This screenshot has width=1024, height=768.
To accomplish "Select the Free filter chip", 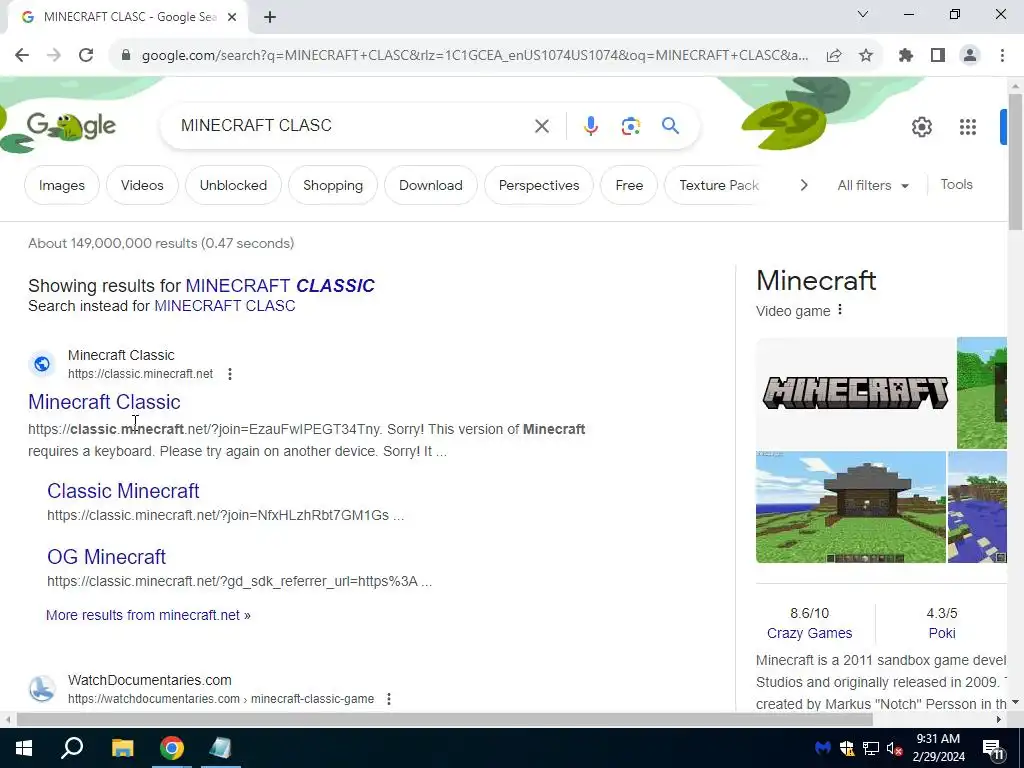I will [630, 185].
